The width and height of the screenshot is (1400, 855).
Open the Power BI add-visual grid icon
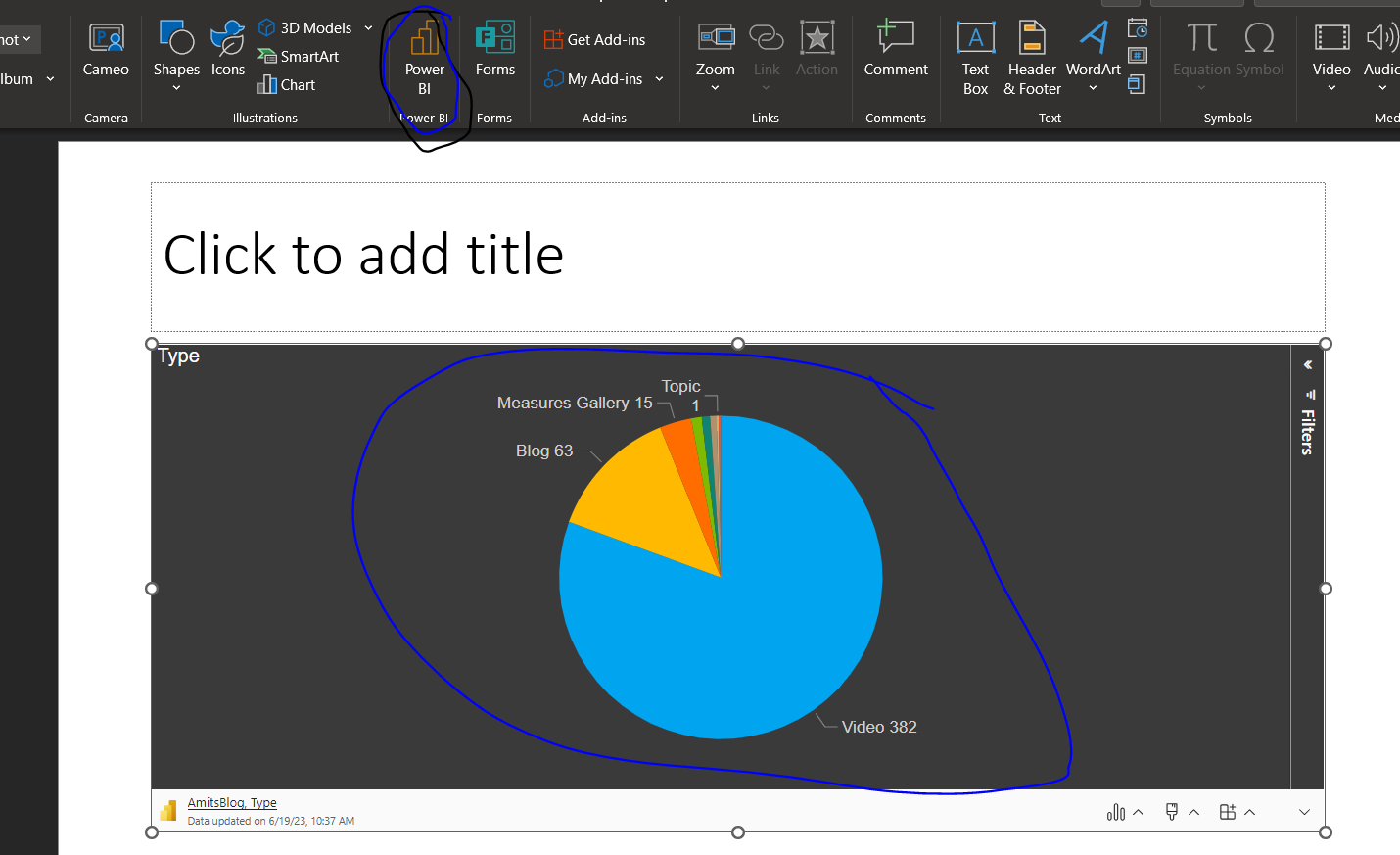1228,812
